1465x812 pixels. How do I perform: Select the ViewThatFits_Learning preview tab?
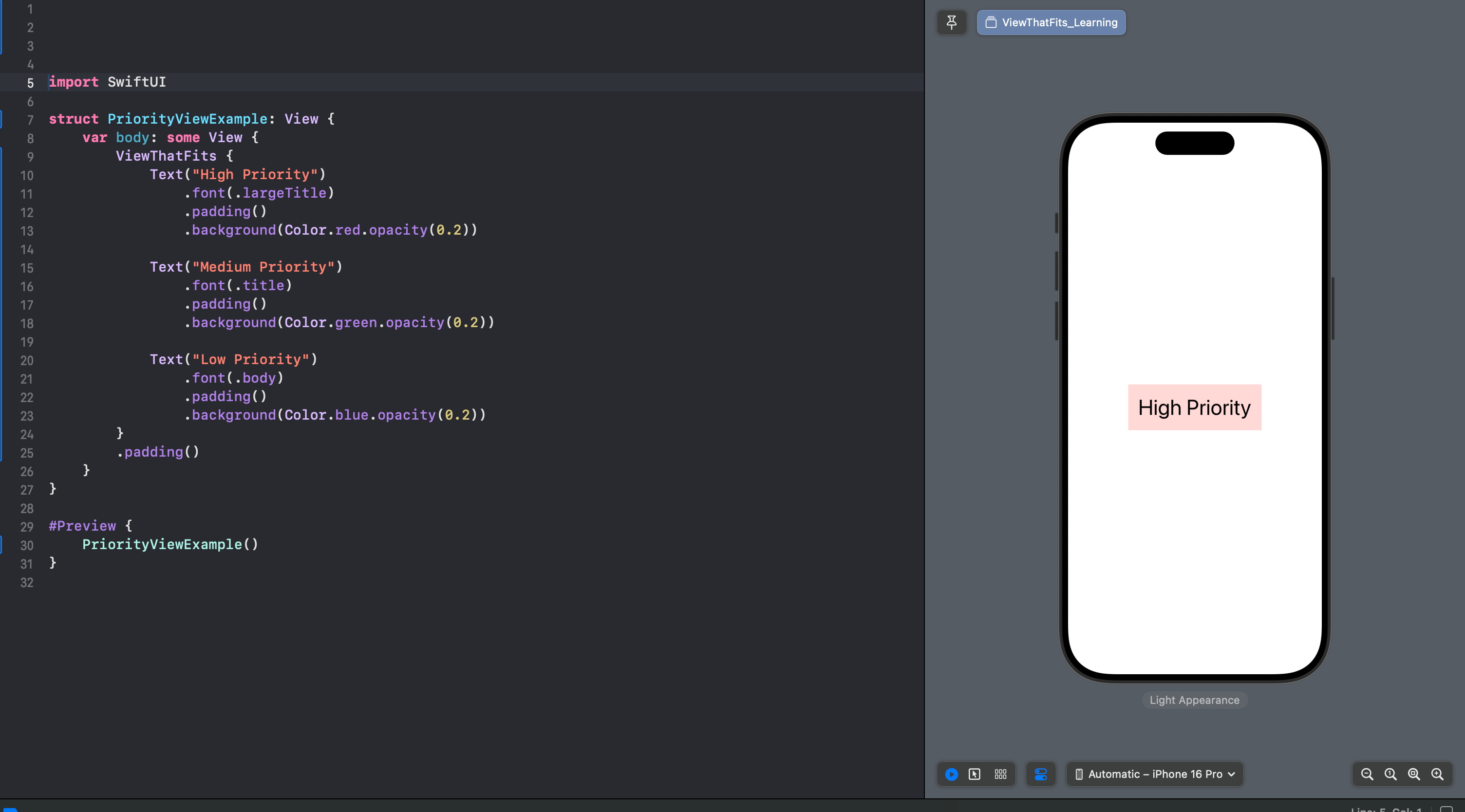(x=1051, y=23)
